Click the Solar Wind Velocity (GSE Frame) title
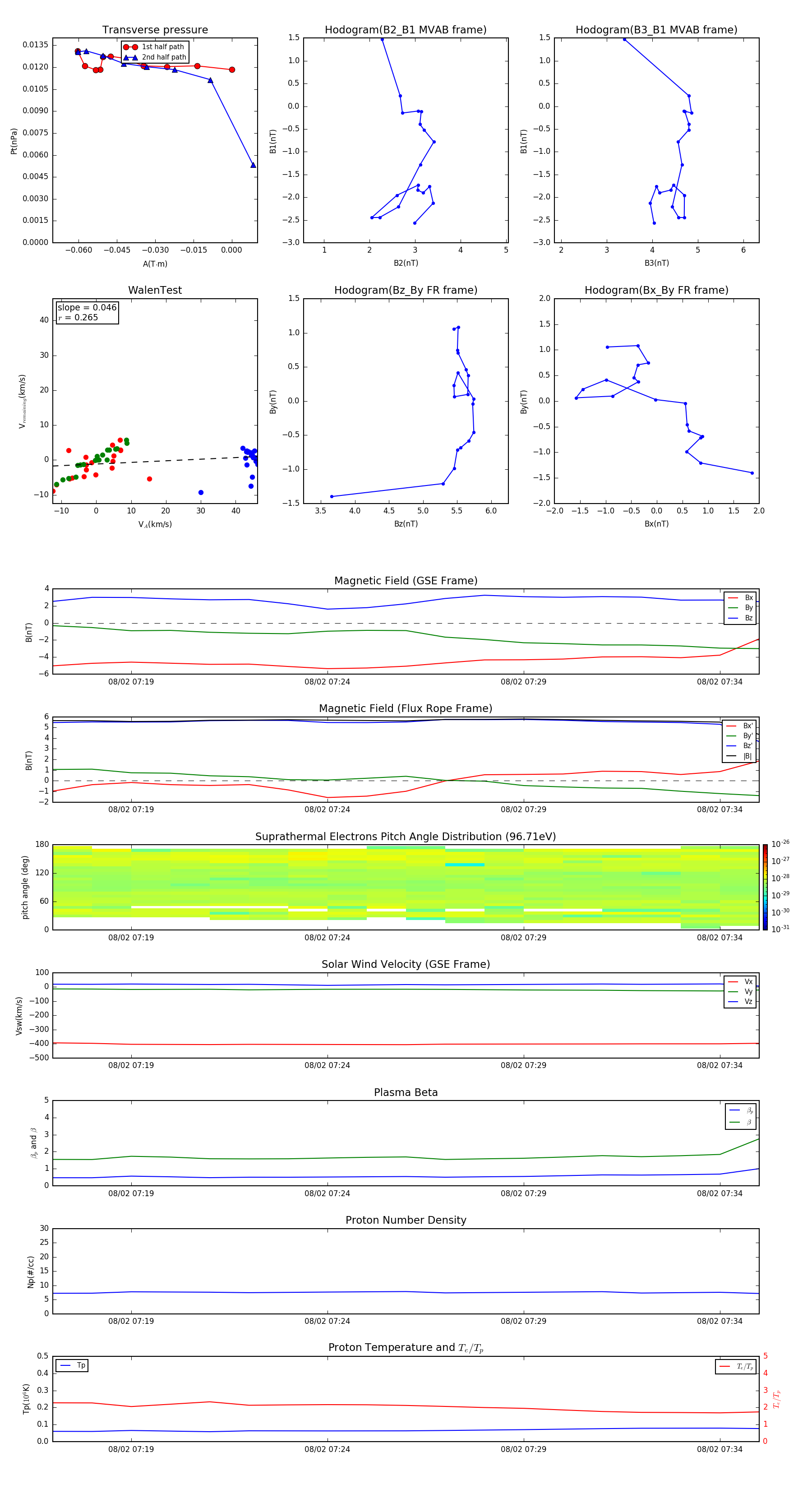This screenshot has height=1489, width=812. pos(406,965)
